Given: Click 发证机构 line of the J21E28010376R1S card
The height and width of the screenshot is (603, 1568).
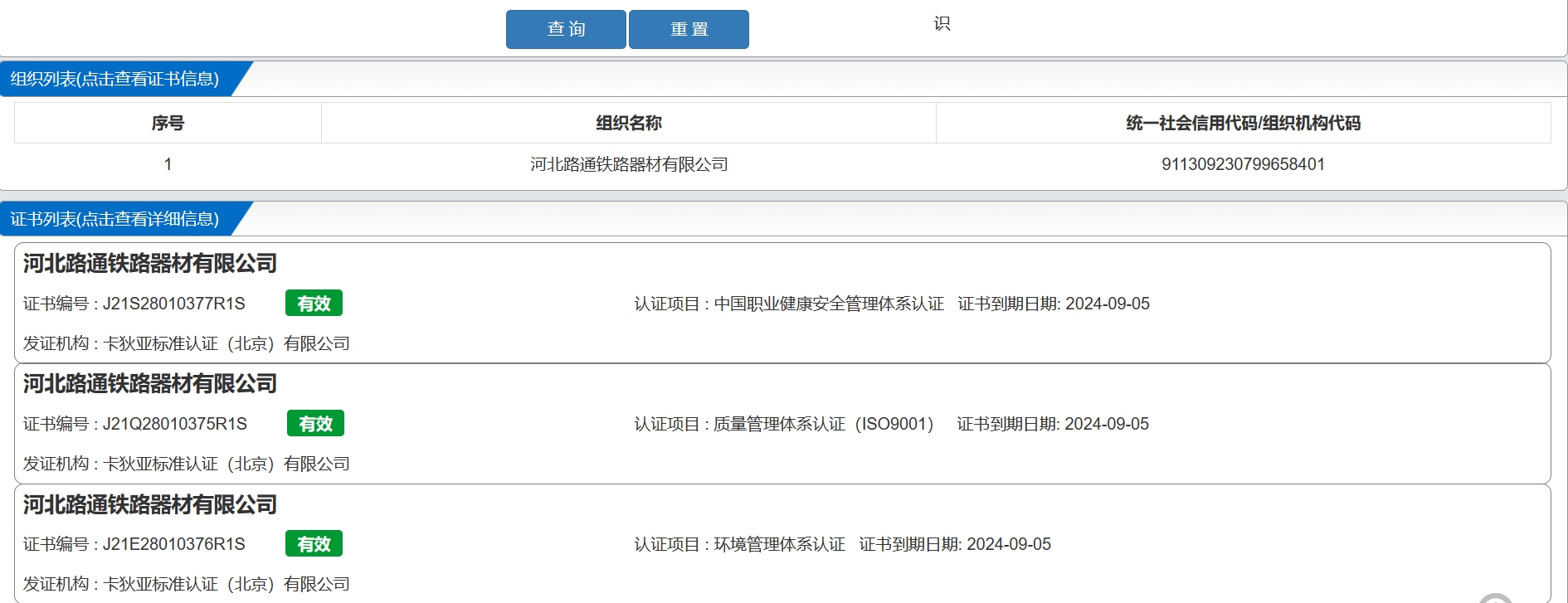Looking at the screenshot, I should tap(186, 584).
